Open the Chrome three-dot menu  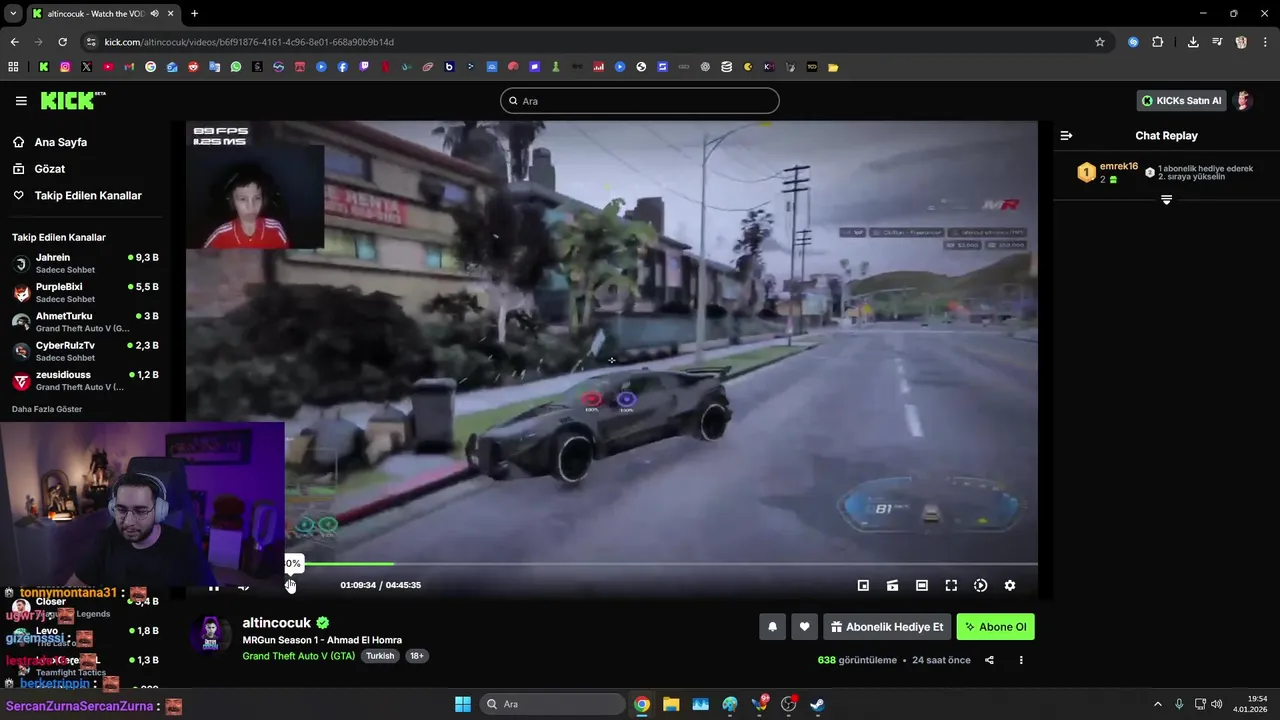pyautogui.click(x=1265, y=42)
